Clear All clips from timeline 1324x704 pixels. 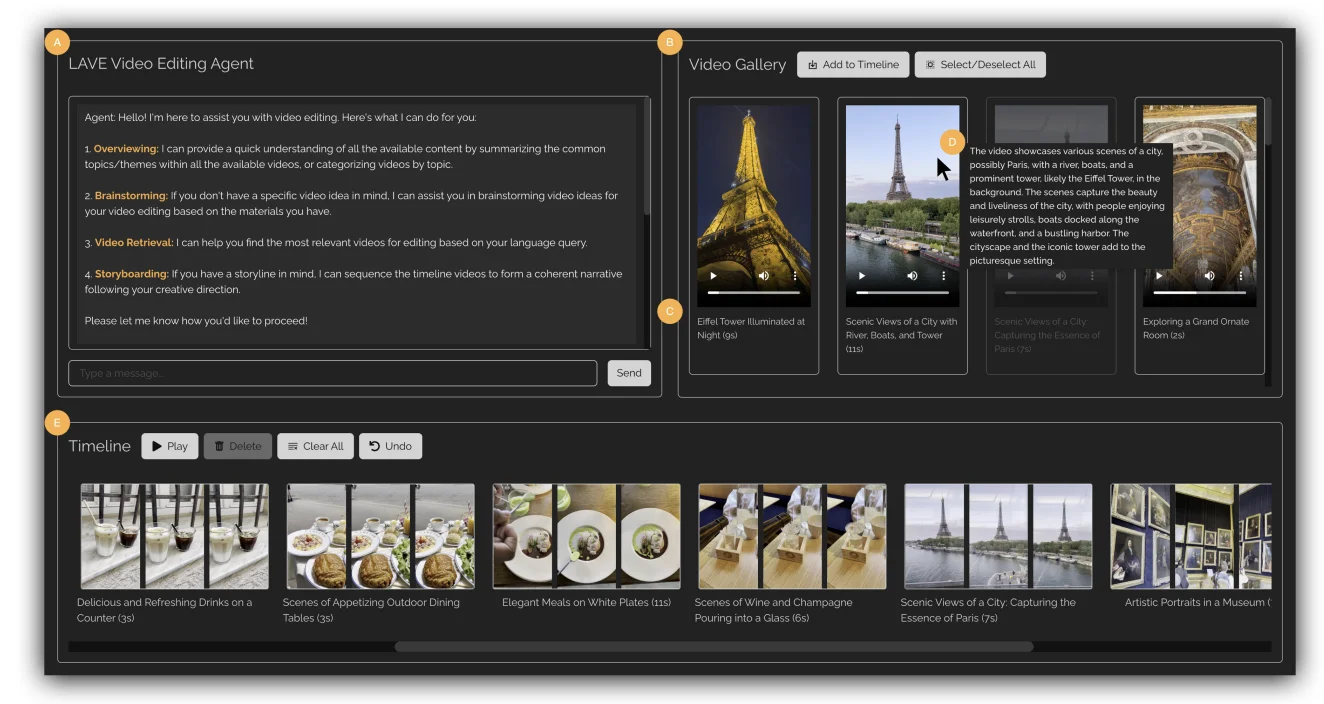click(315, 446)
